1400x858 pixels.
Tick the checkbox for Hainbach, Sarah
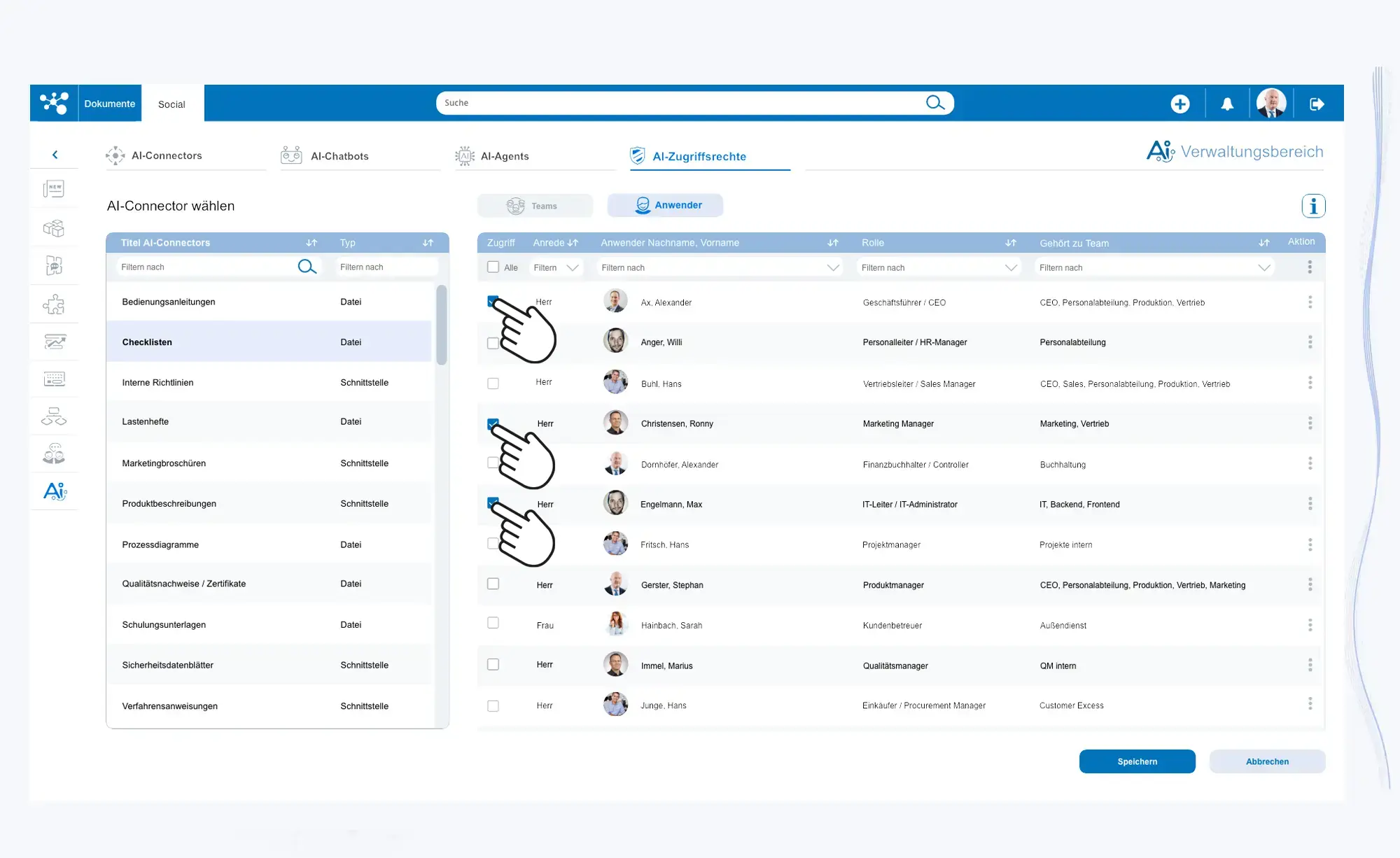493,623
